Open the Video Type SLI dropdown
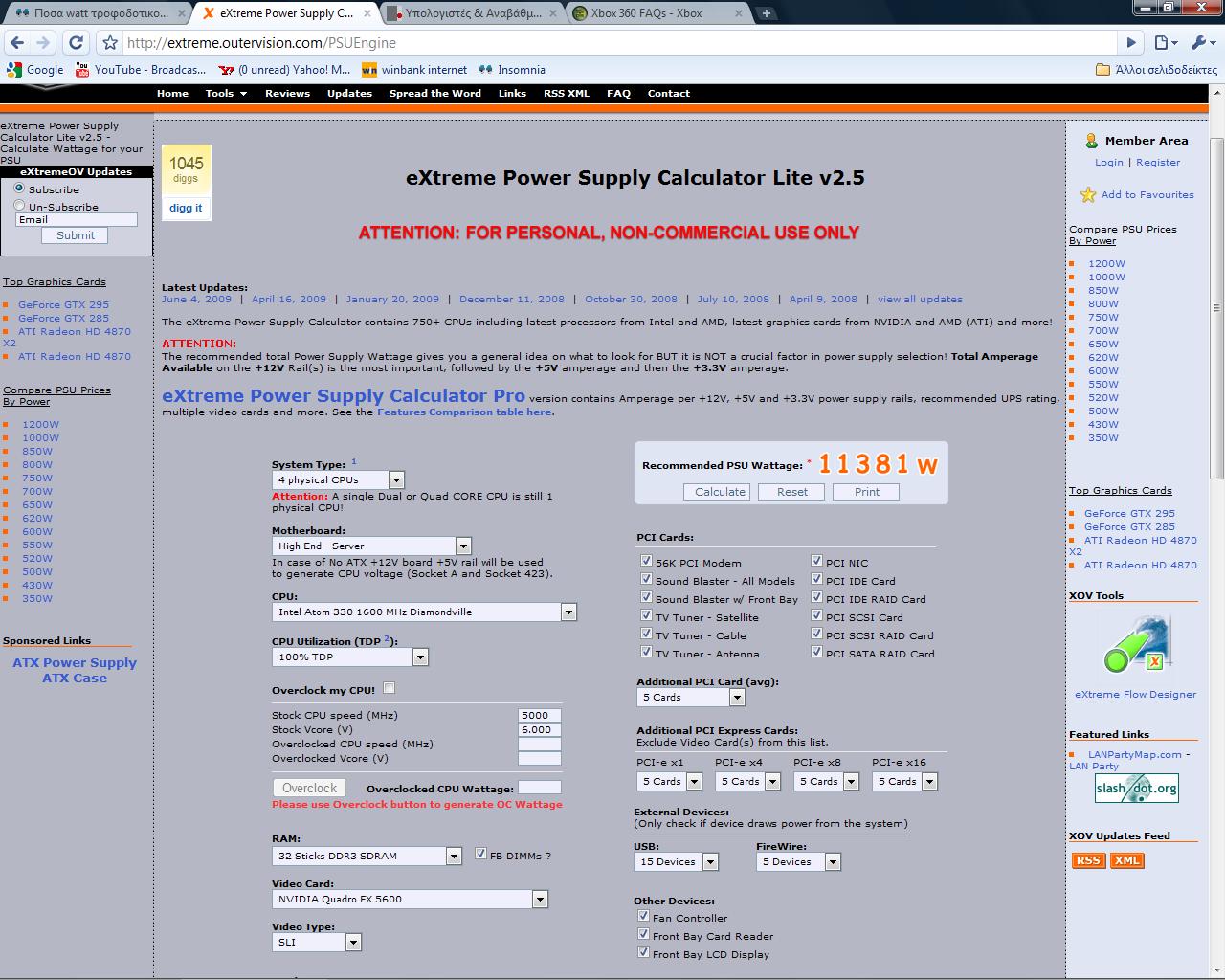Screen dimensions: 1225x980 [317, 942]
